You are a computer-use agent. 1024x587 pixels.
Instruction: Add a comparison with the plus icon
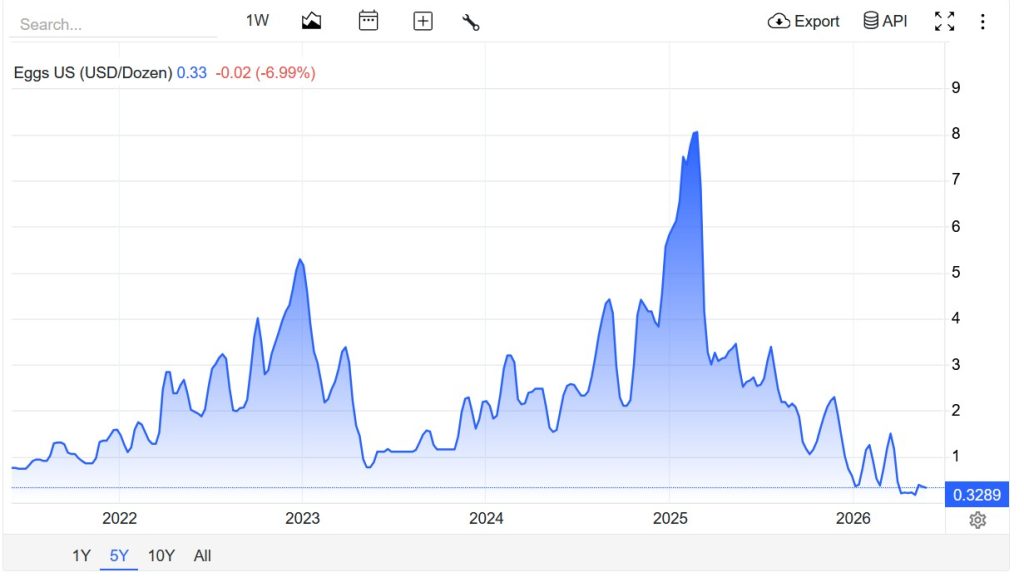[x=423, y=22]
